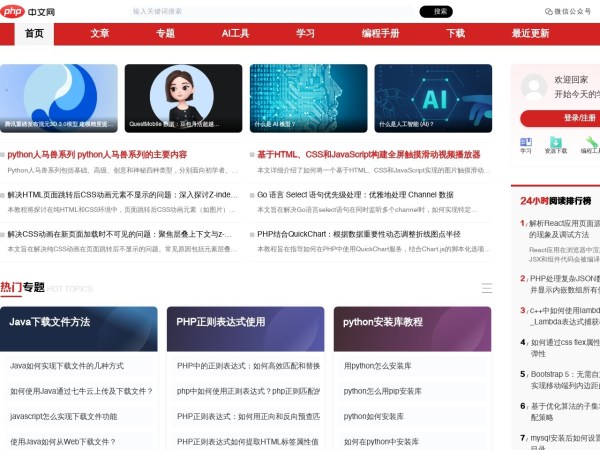Open the 专题 navigation tab
600x450 pixels.
(x=165, y=34)
